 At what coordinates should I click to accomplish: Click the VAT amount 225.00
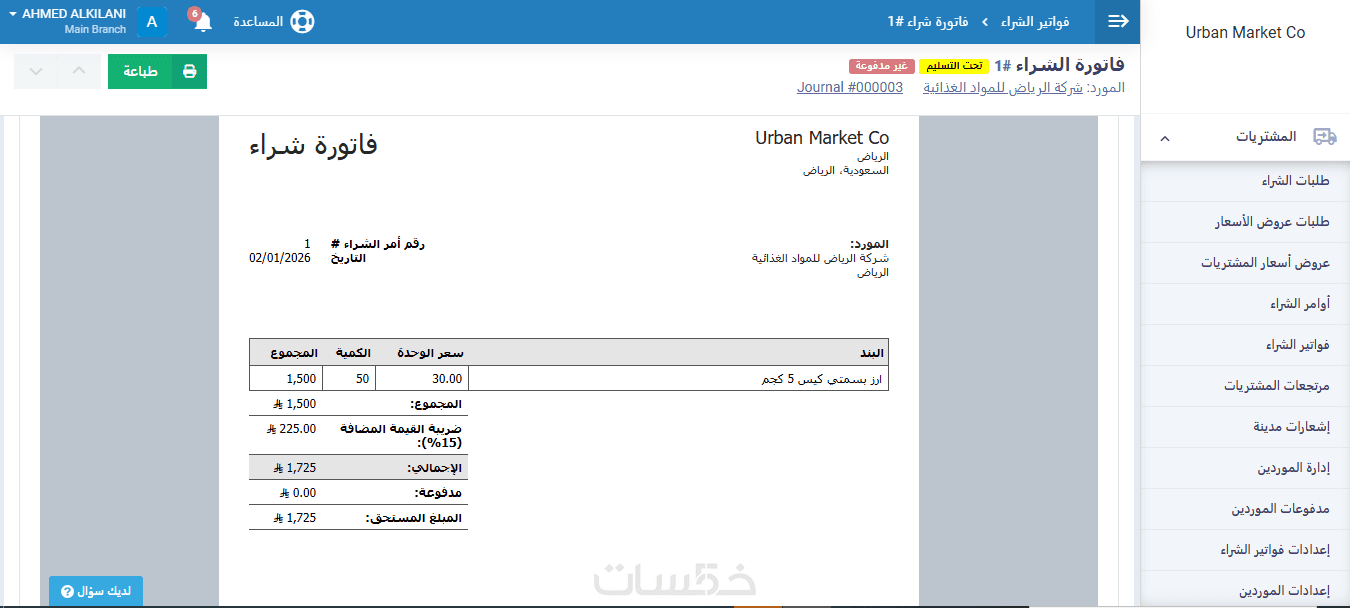pos(297,429)
